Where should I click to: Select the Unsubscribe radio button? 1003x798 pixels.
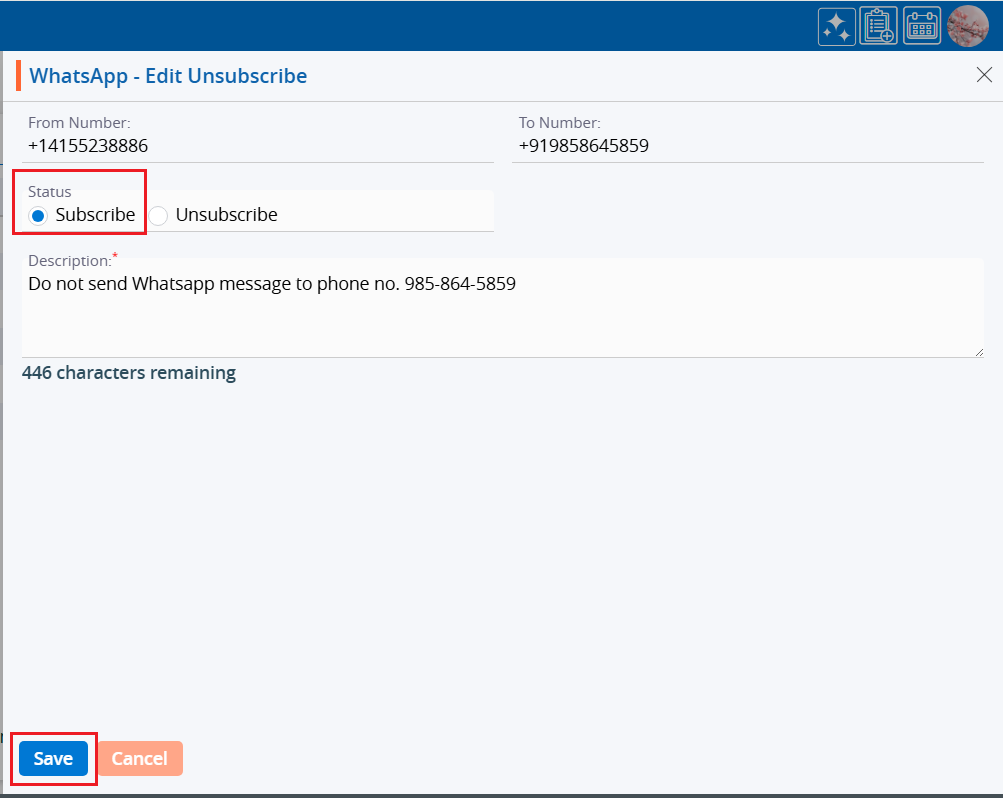[158, 215]
